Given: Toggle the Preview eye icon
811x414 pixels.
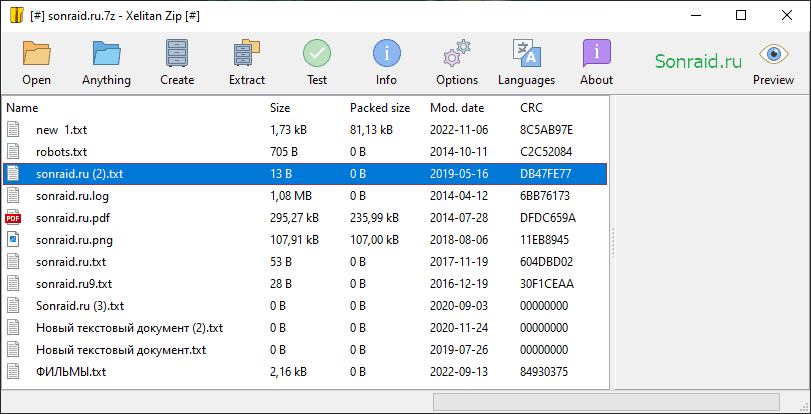Looking at the screenshot, I should 774,54.
